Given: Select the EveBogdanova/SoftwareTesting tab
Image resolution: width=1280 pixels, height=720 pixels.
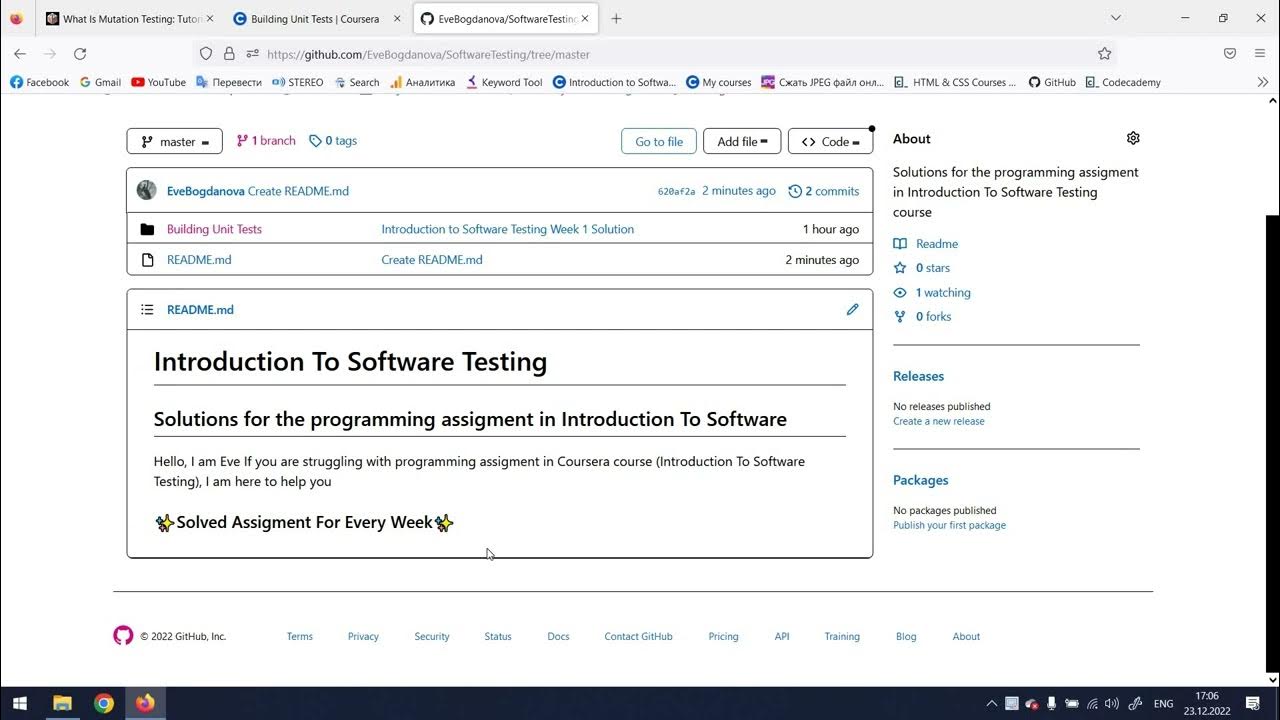Looking at the screenshot, I should [505, 19].
